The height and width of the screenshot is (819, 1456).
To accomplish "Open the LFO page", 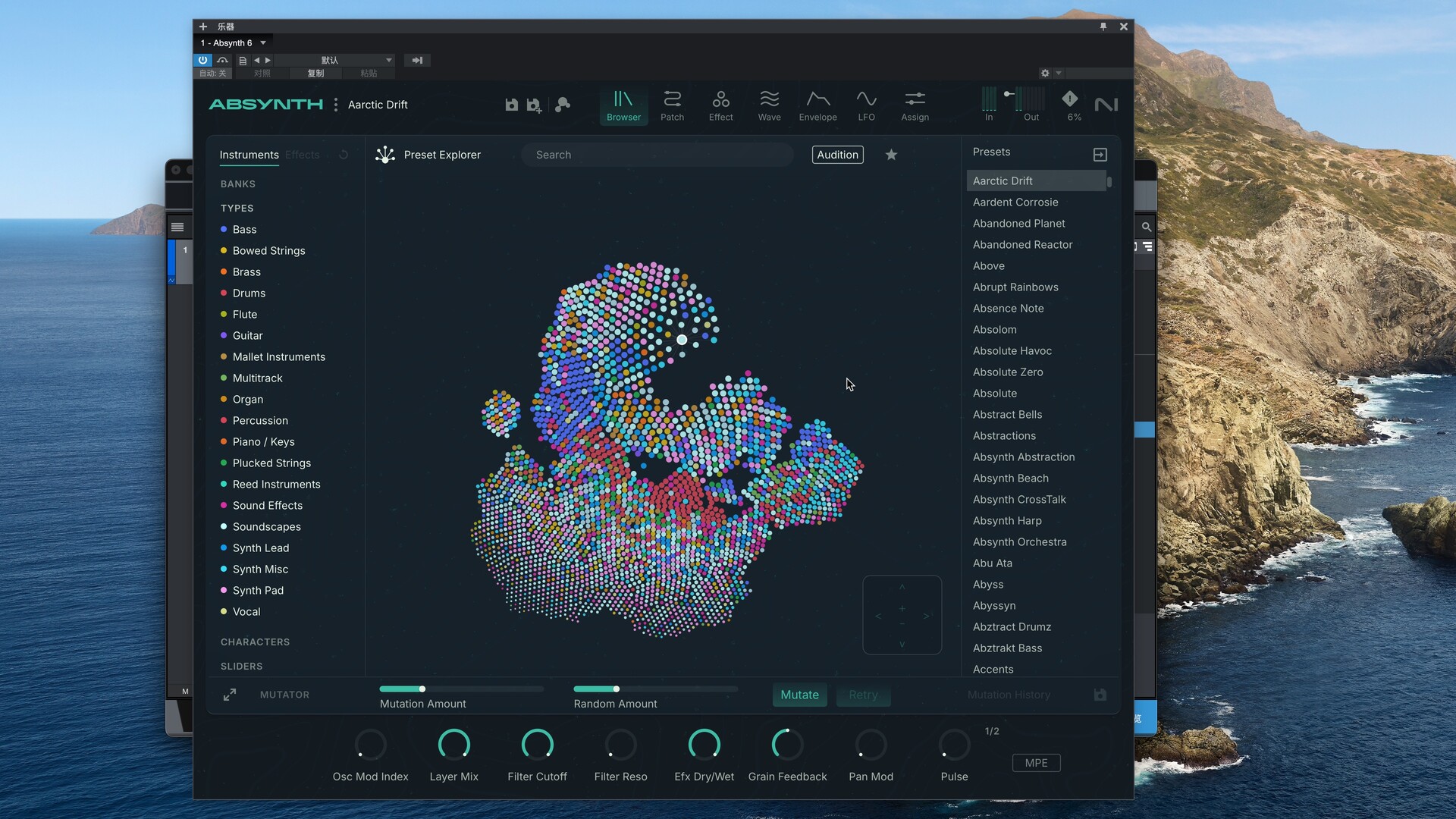I will click(x=866, y=105).
